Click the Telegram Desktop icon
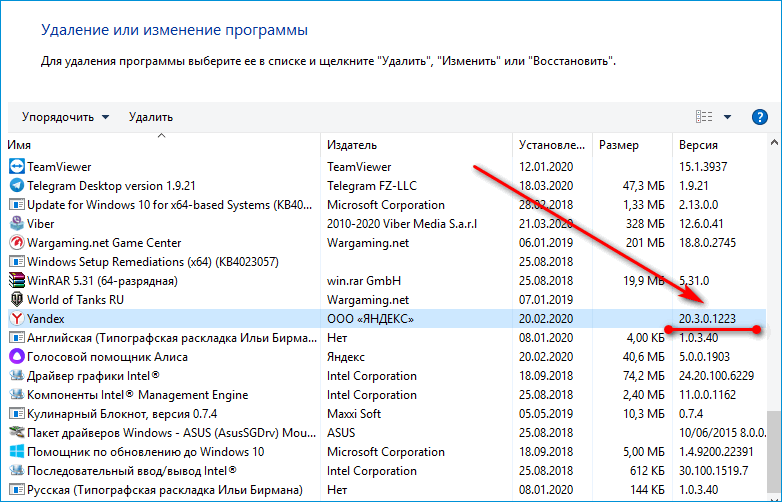The width and height of the screenshot is (782, 502). pos(15,186)
